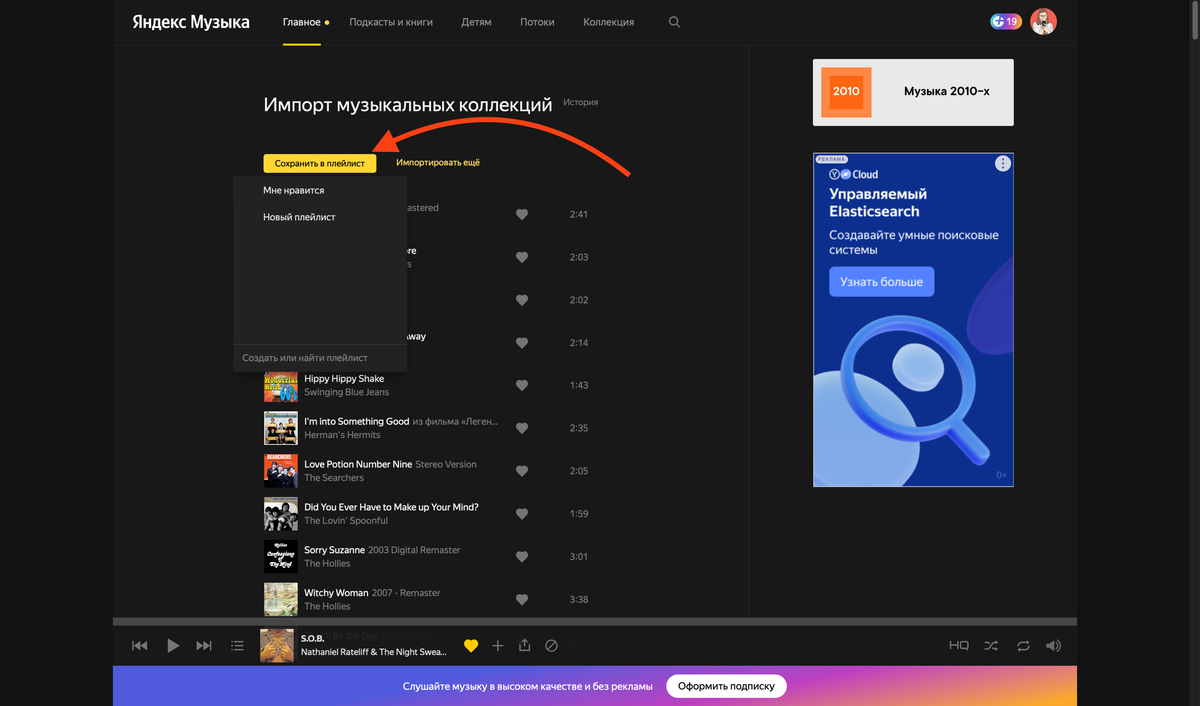Click the Импортировать ещё link
Viewport: 1200px width, 706px height.
(x=438, y=162)
